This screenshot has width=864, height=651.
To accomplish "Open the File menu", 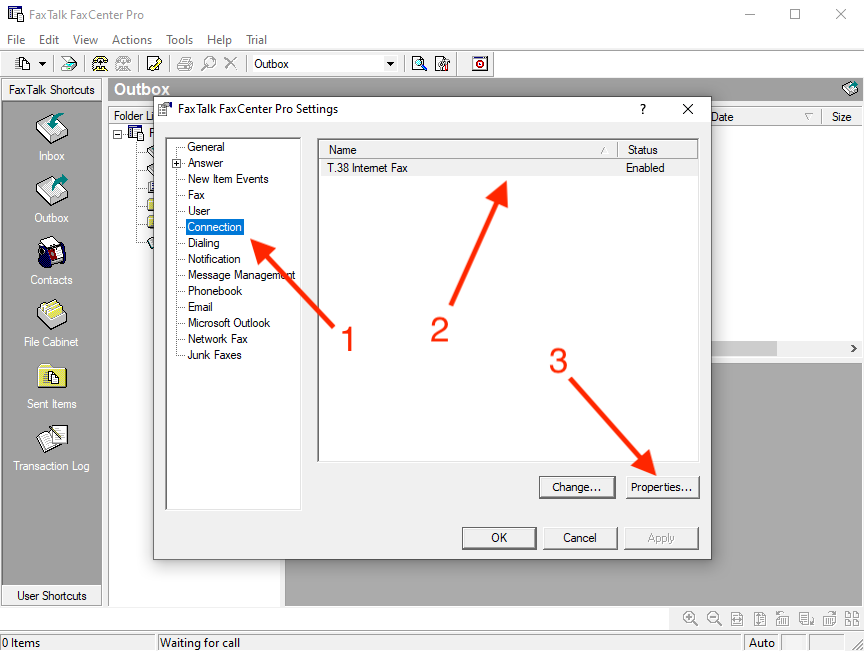I will pyautogui.click(x=16, y=40).
